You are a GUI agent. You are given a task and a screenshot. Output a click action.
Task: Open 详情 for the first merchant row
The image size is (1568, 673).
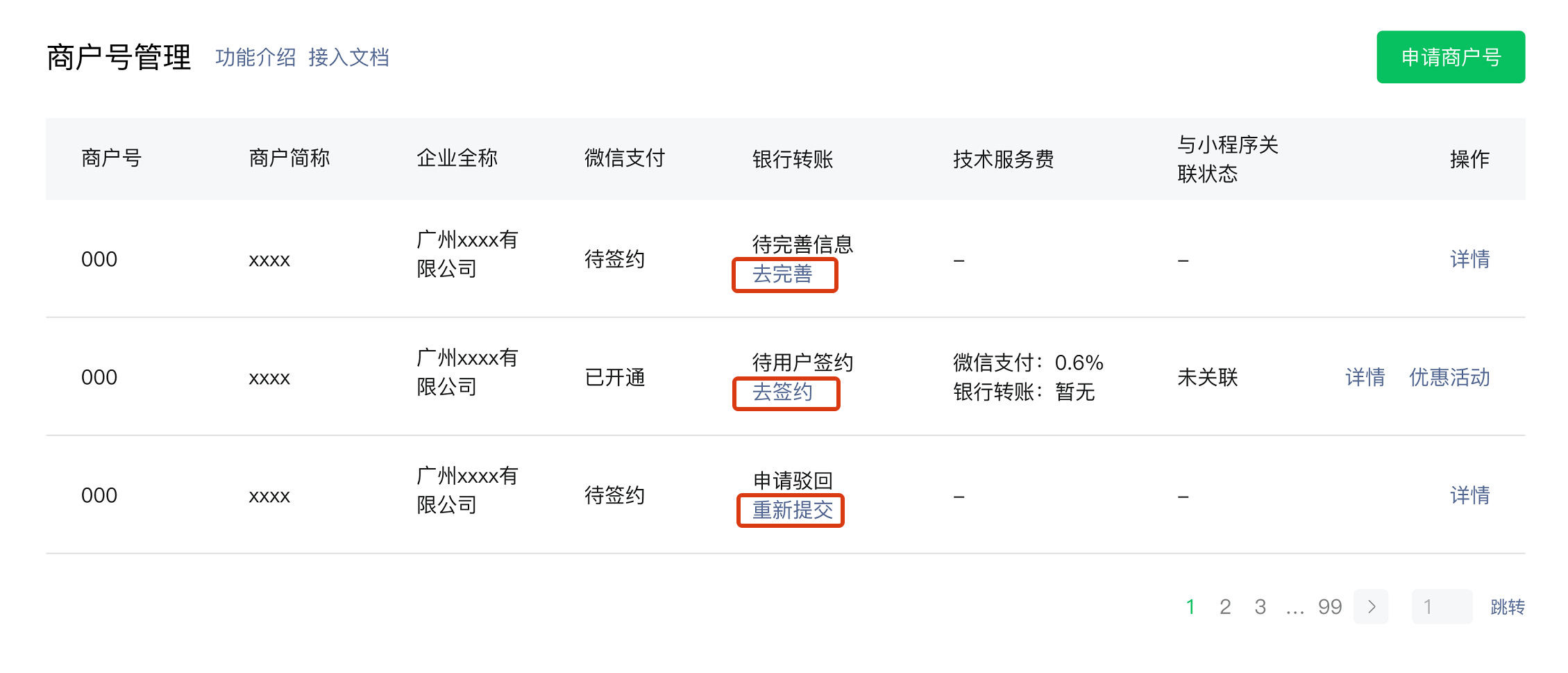click(1469, 259)
